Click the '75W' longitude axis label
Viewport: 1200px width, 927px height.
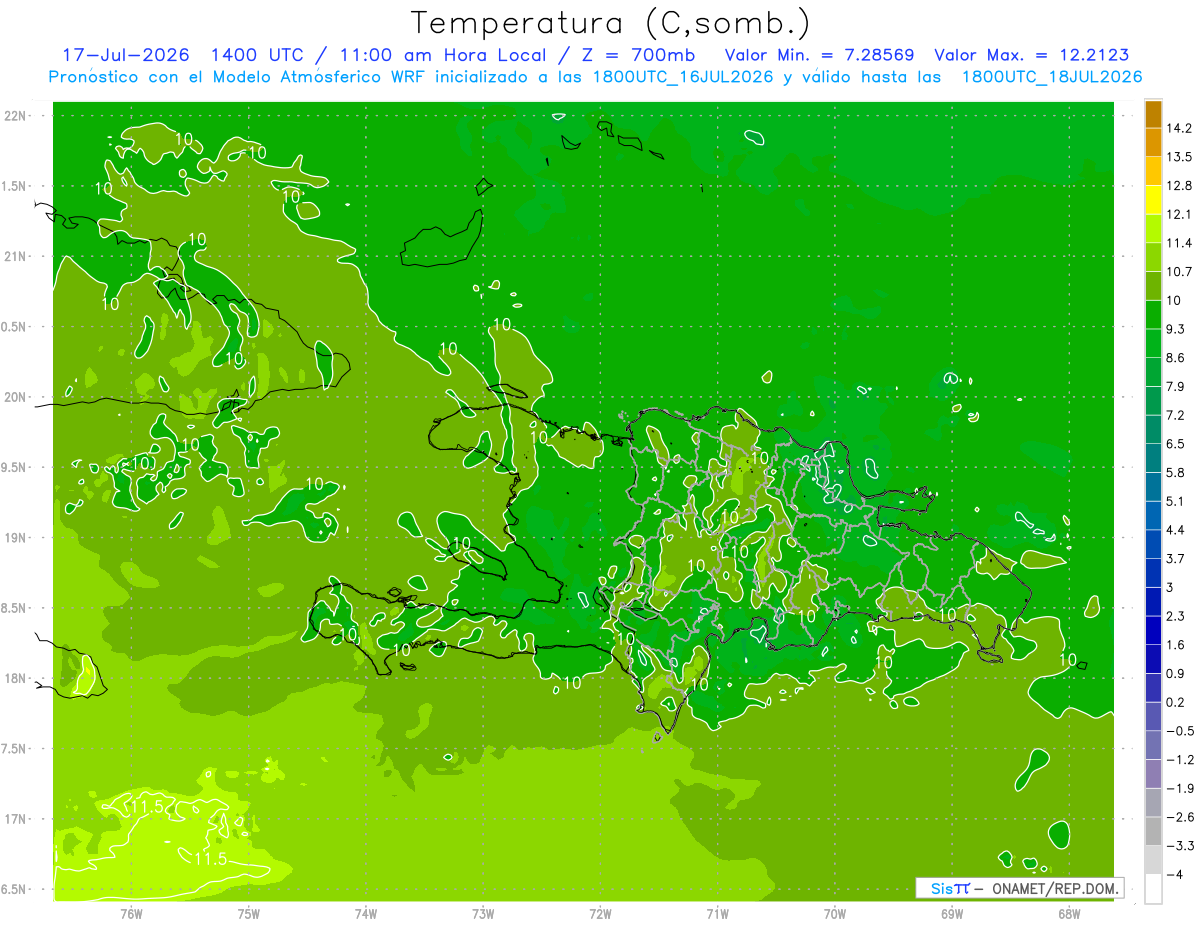click(248, 913)
